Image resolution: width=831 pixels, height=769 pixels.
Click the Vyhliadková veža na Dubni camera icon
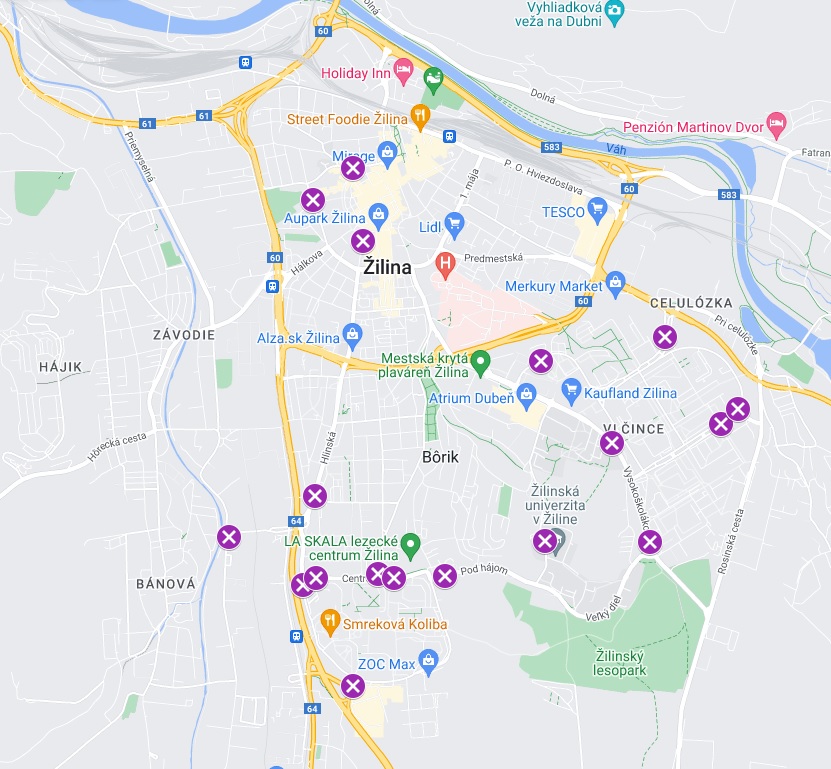(x=615, y=12)
